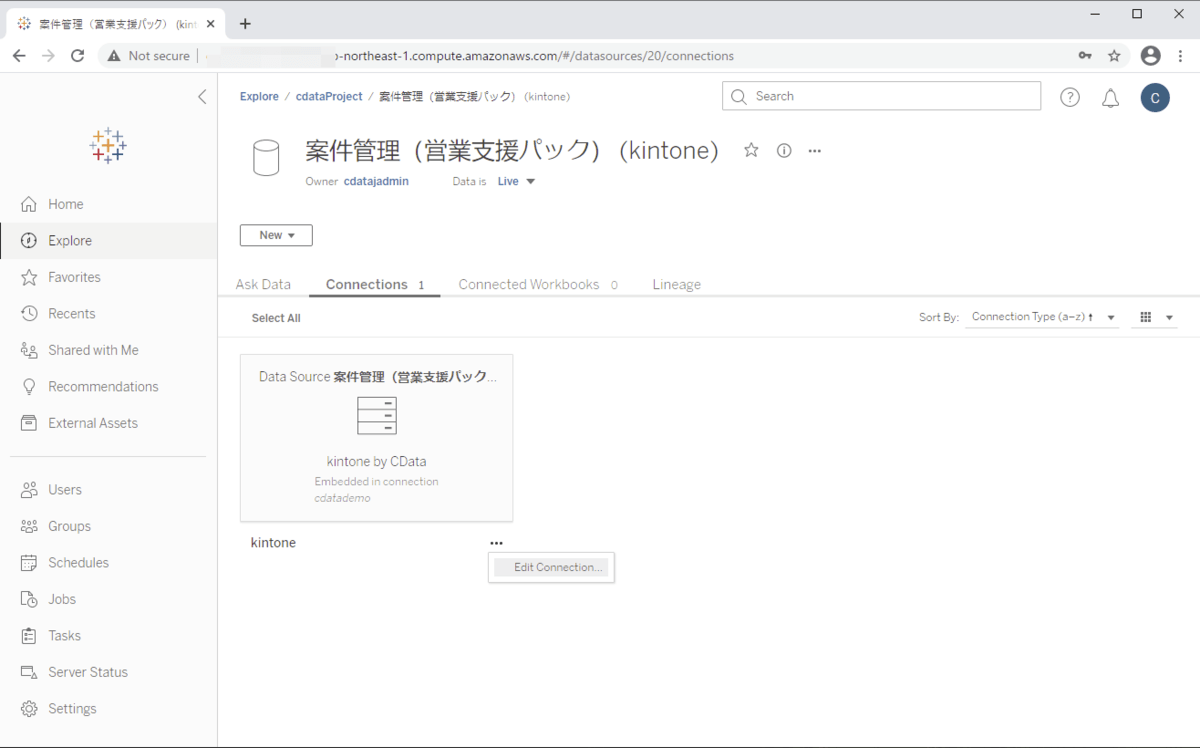Open the New dropdown button
The height and width of the screenshot is (748, 1200).
pyautogui.click(x=276, y=235)
